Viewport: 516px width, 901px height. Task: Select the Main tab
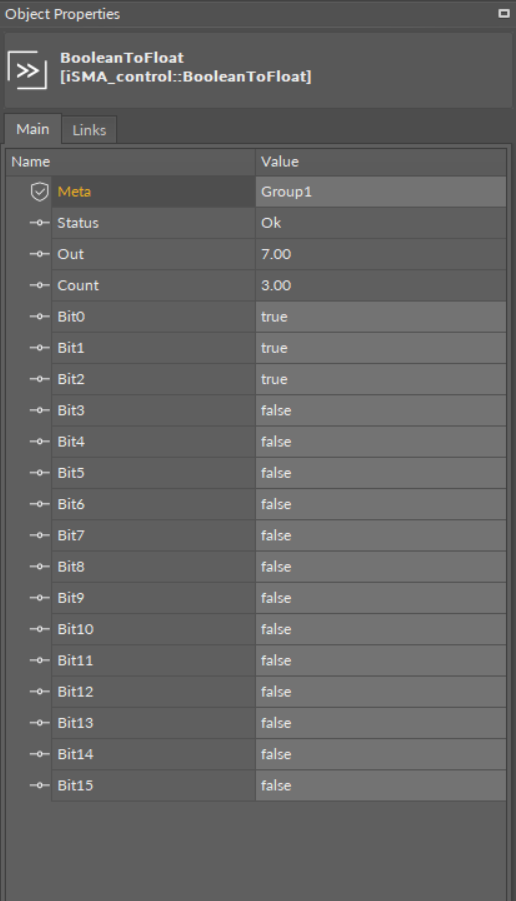(x=33, y=129)
